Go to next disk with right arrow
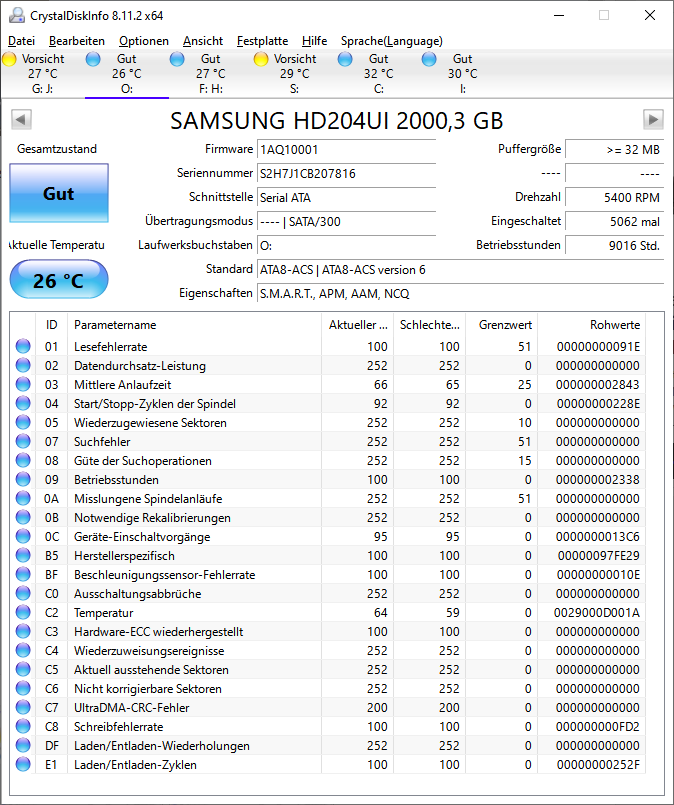 (653, 120)
